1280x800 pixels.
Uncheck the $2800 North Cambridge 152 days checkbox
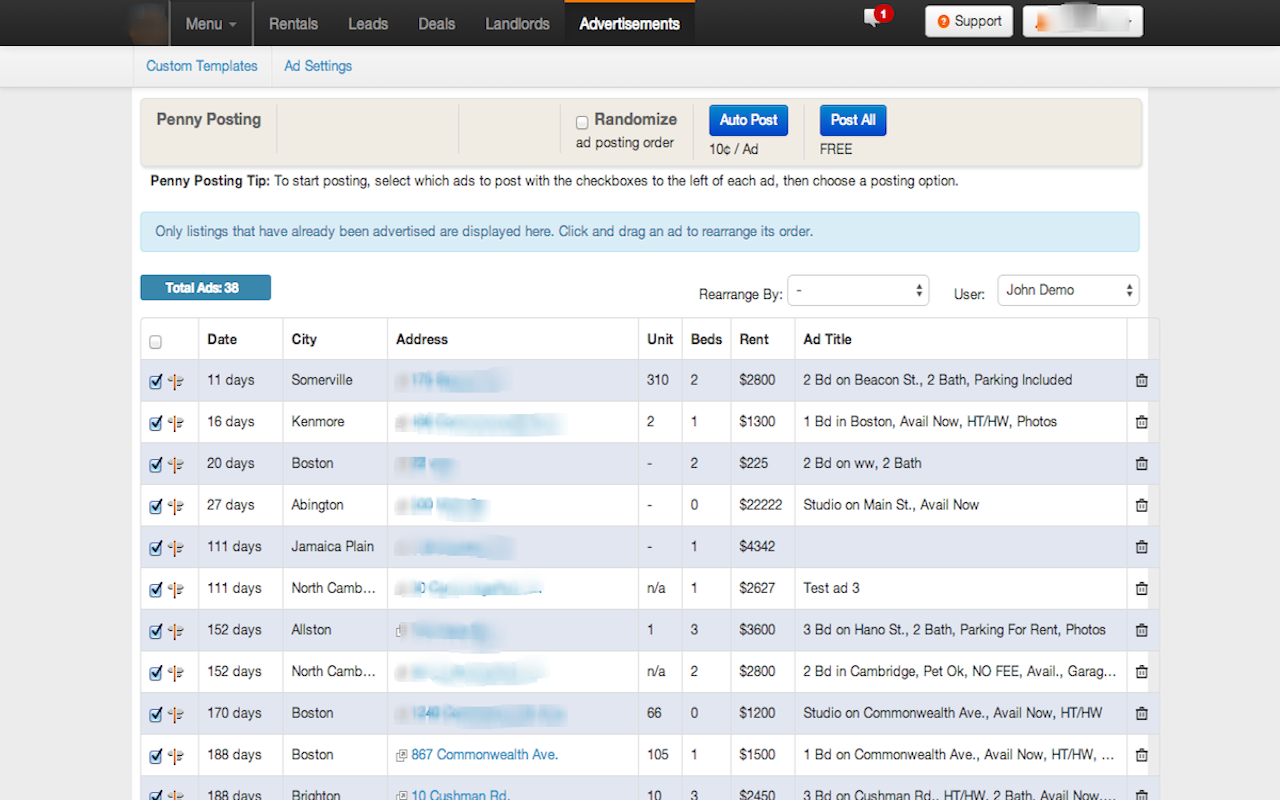click(x=155, y=673)
